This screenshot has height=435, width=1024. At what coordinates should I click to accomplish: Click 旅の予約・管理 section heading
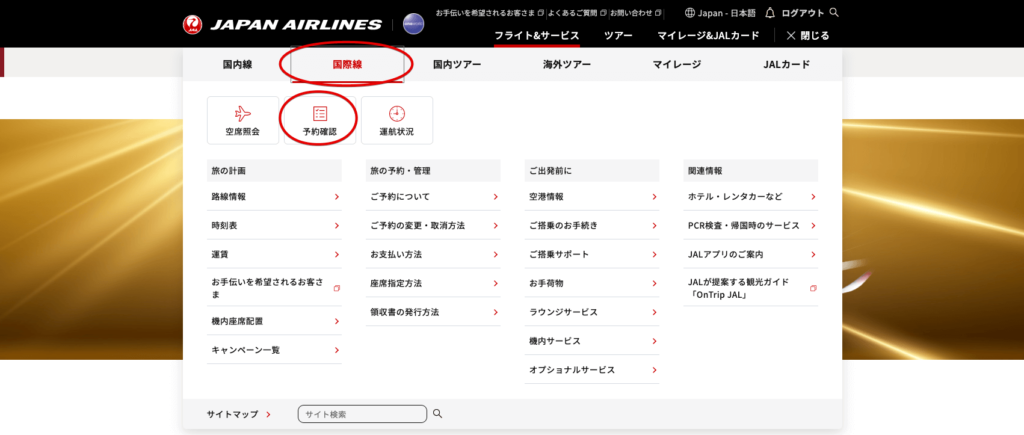(x=433, y=170)
